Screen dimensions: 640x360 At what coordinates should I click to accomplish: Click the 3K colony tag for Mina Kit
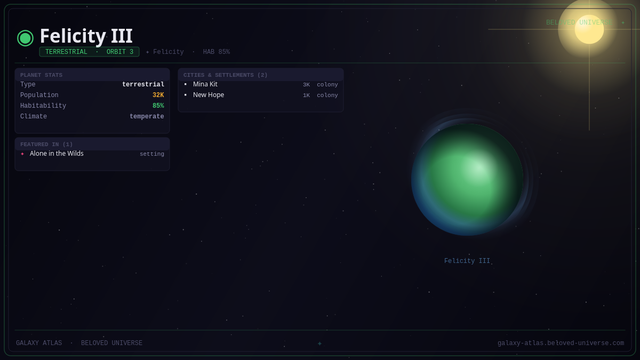click(x=320, y=84)
